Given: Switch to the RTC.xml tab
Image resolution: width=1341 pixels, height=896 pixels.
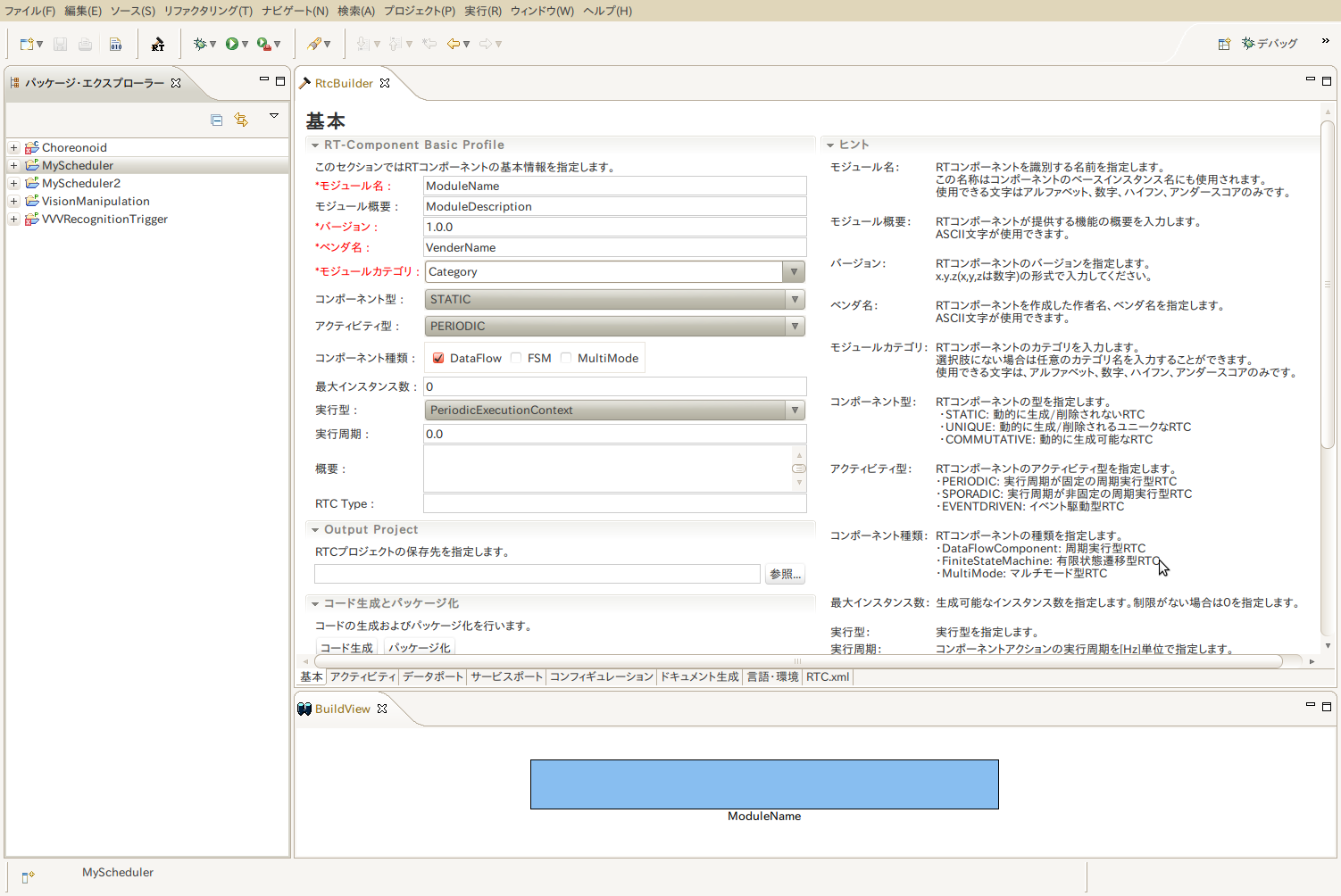Looking at the screenshot, I should point(828,677).
